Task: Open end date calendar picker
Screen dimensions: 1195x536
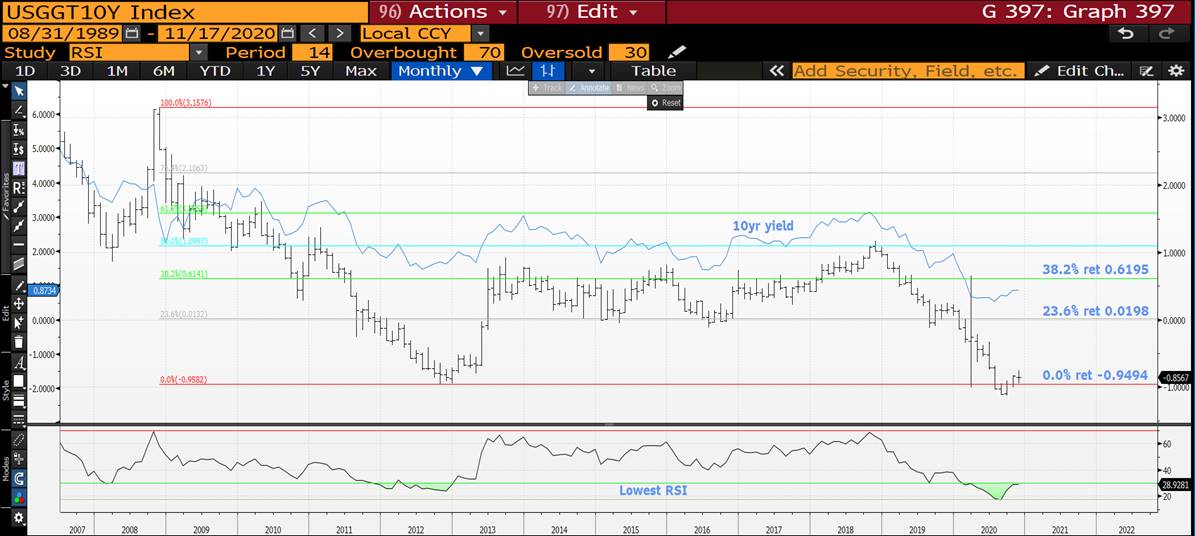Action: click(x=287, y=34)
